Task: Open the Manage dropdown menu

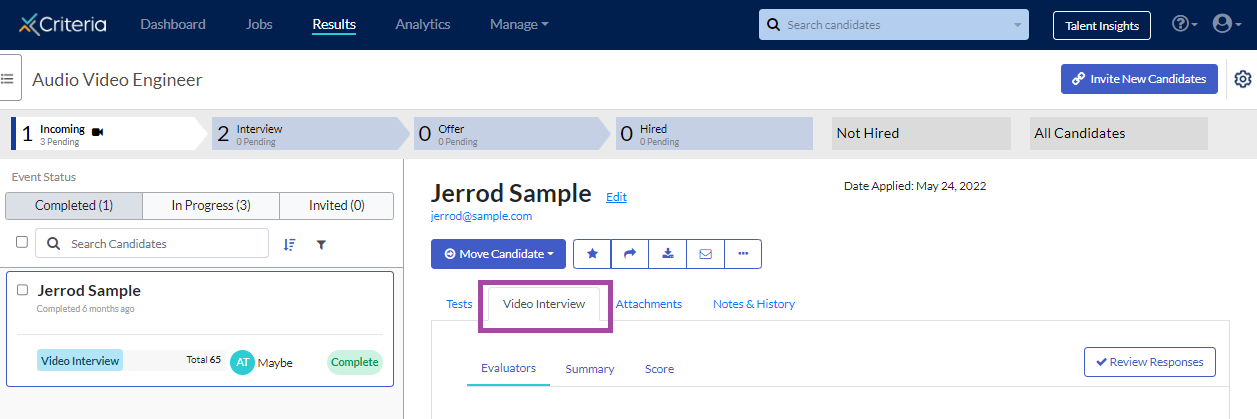Action: pos(519,24)
